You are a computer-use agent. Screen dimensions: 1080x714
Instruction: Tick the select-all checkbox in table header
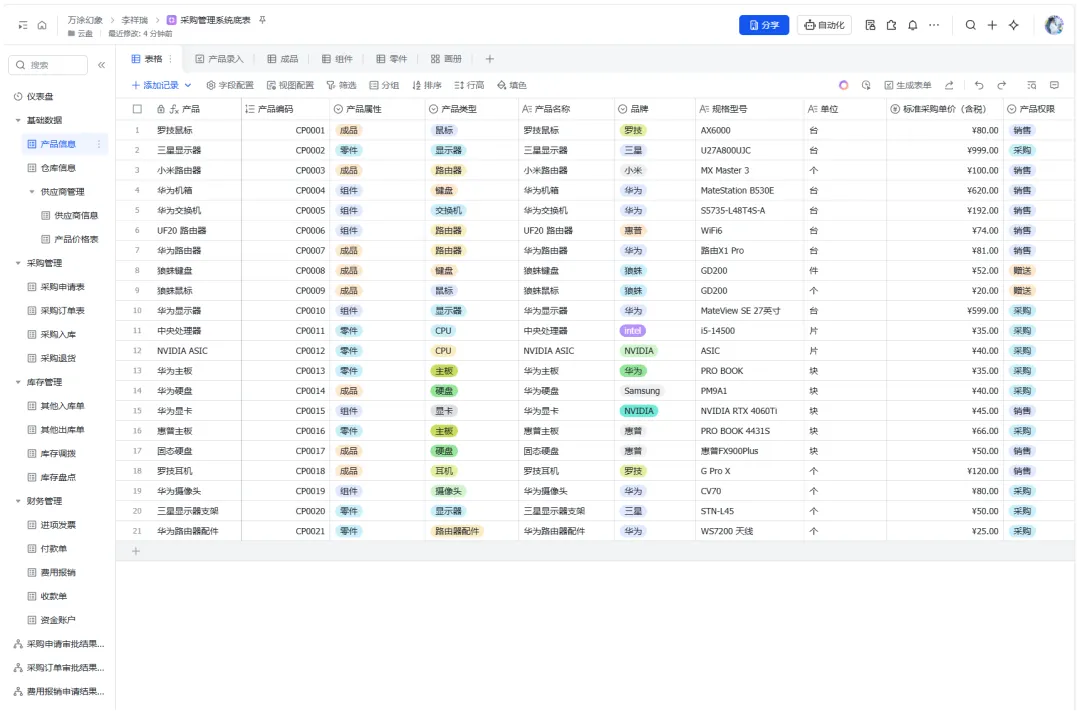tap(137, 109)
